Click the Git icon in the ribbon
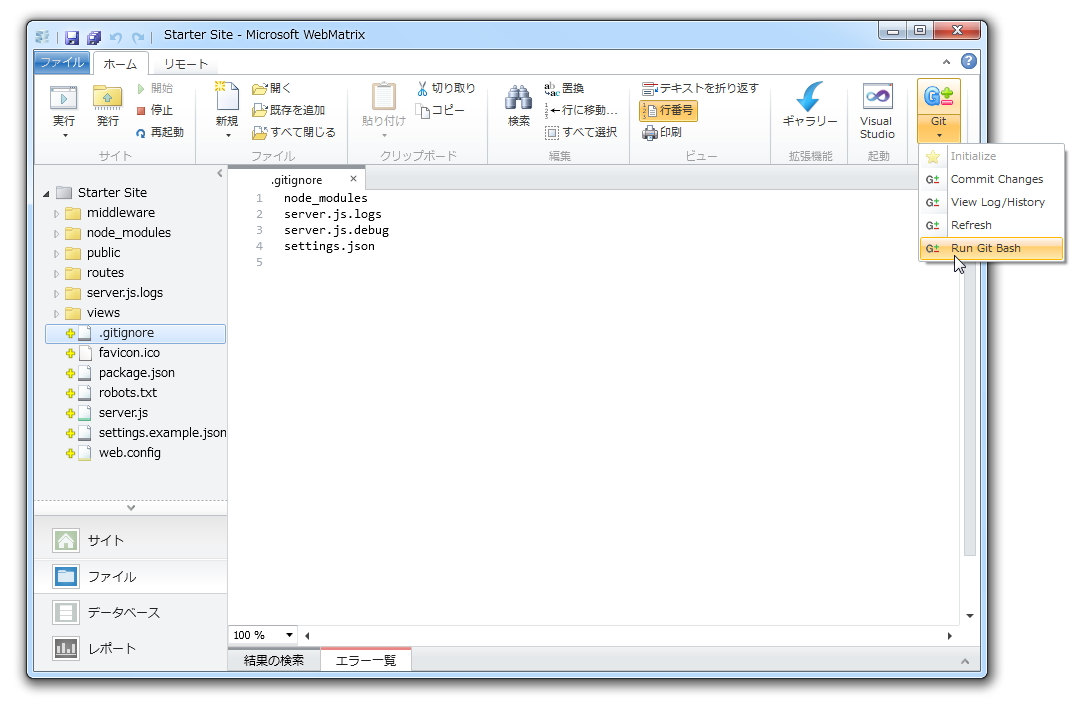This screenshot has height=701, width=1080. 937,95
